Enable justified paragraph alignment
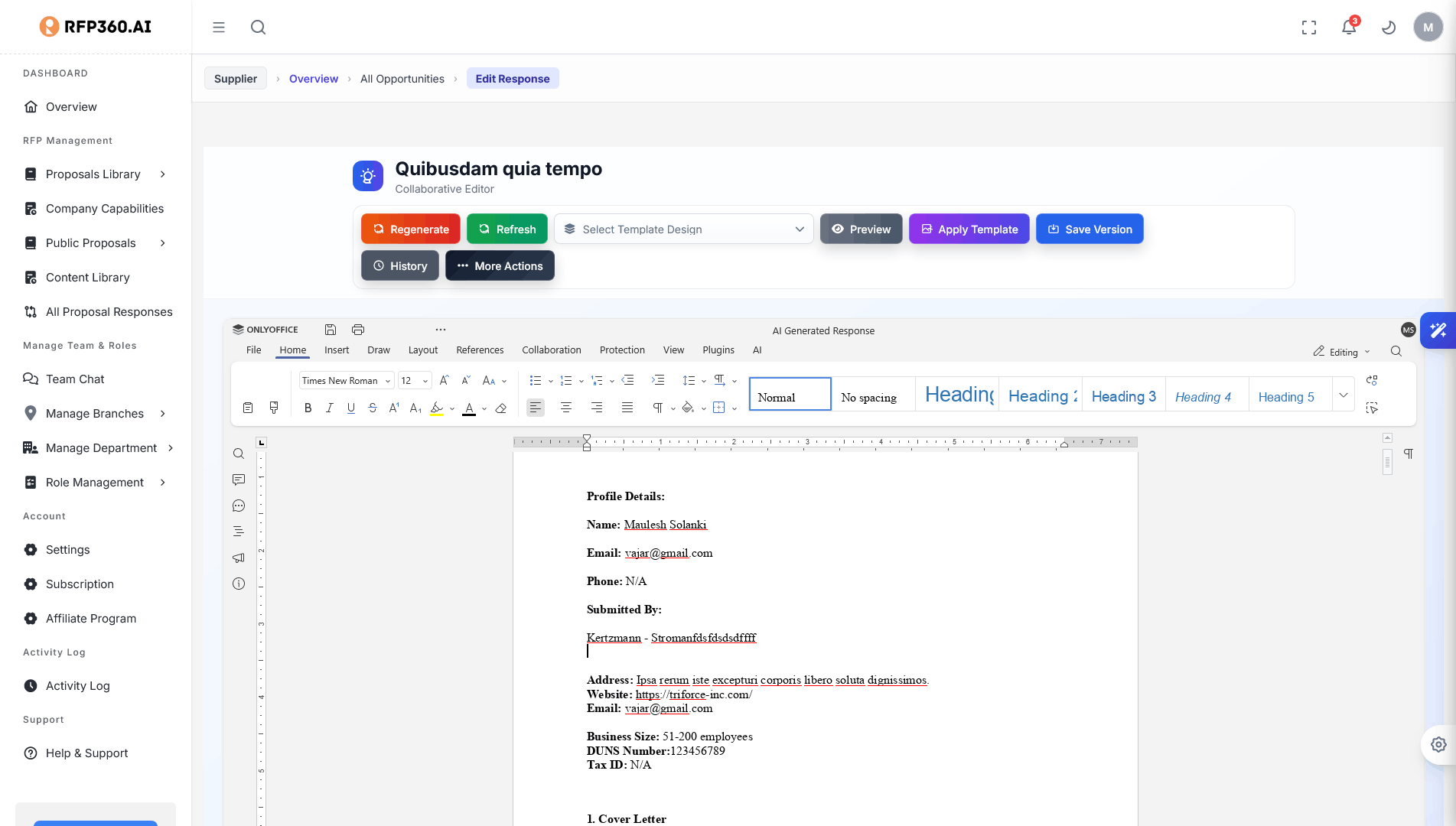The image size is (1456, 826). [627, 408]
